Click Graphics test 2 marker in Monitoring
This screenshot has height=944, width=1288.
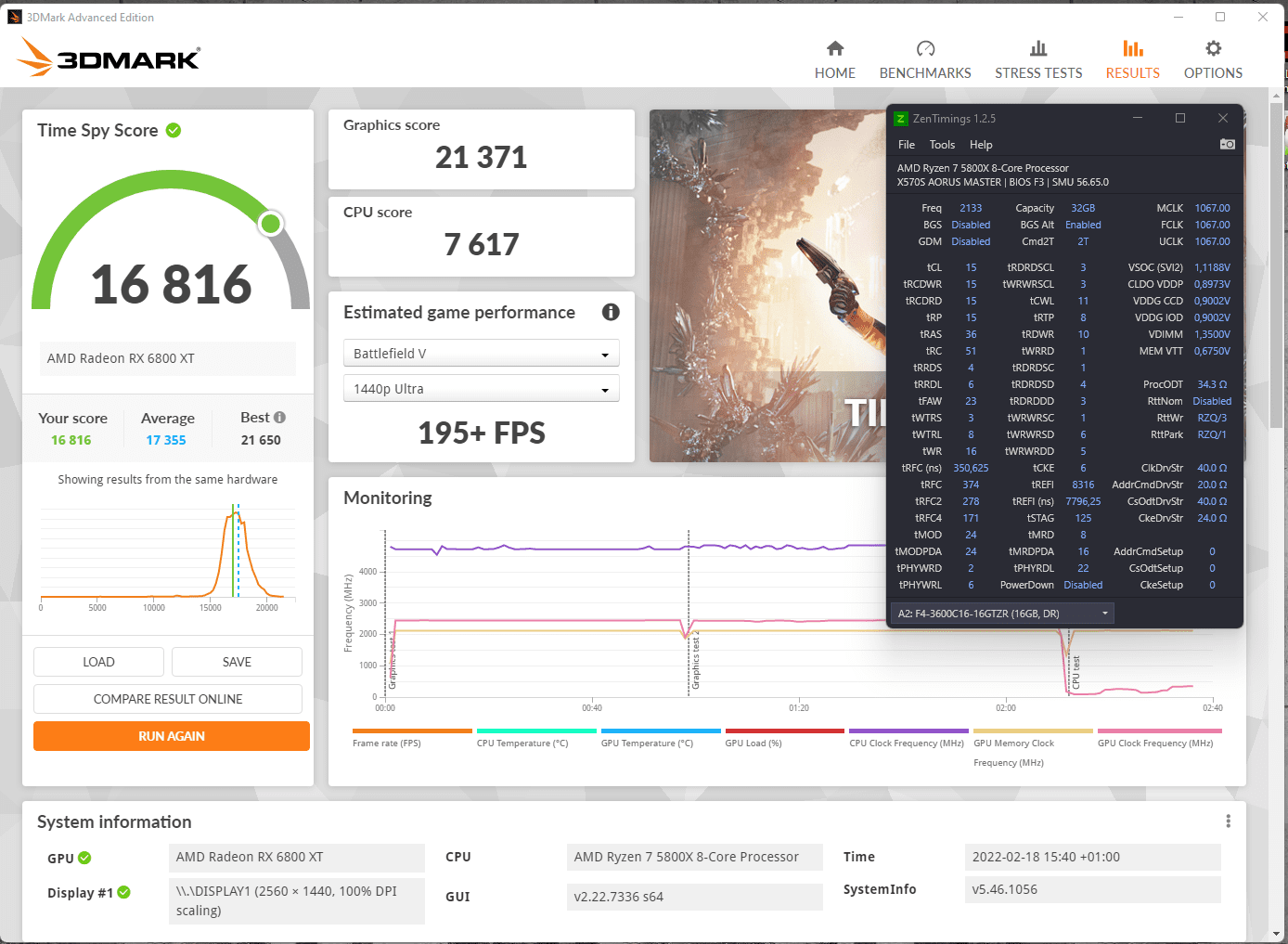pos(695,659)
